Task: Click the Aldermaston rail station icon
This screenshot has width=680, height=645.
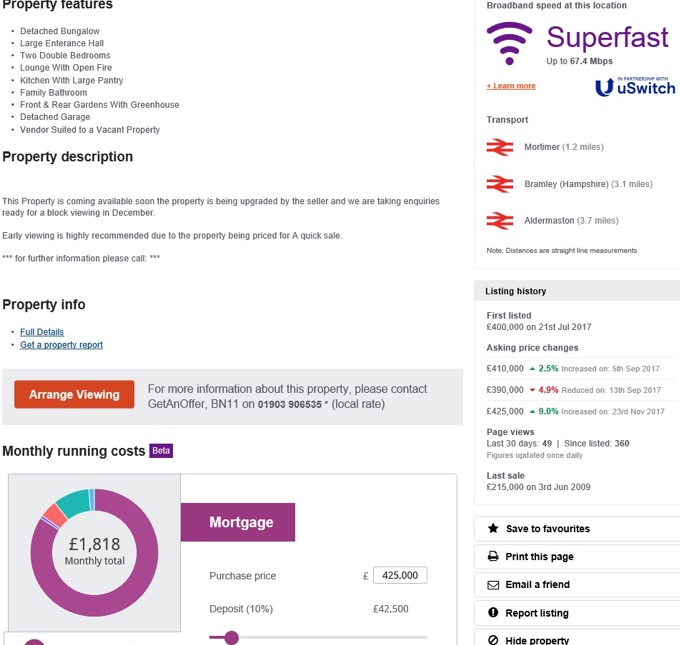Action: 499,220
